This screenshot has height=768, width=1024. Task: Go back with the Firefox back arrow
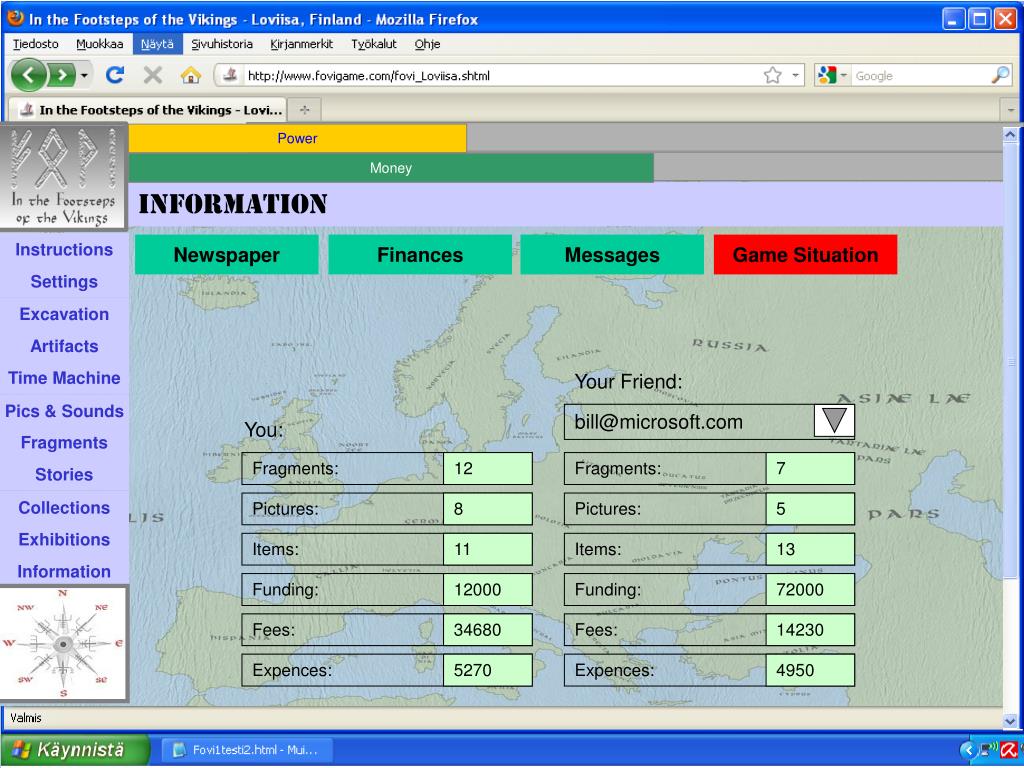pos(29,75)
